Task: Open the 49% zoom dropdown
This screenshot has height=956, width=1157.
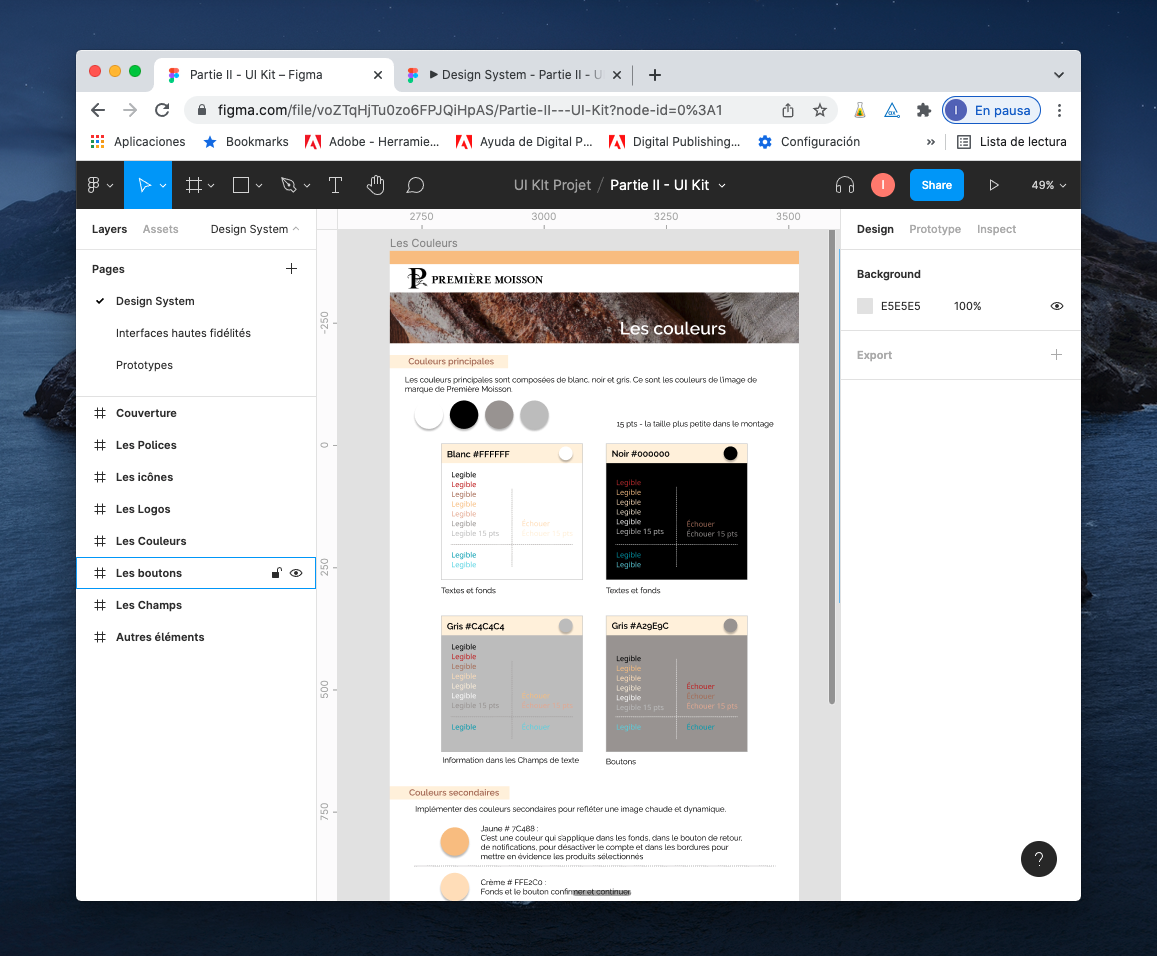Action: [1048, 185]
